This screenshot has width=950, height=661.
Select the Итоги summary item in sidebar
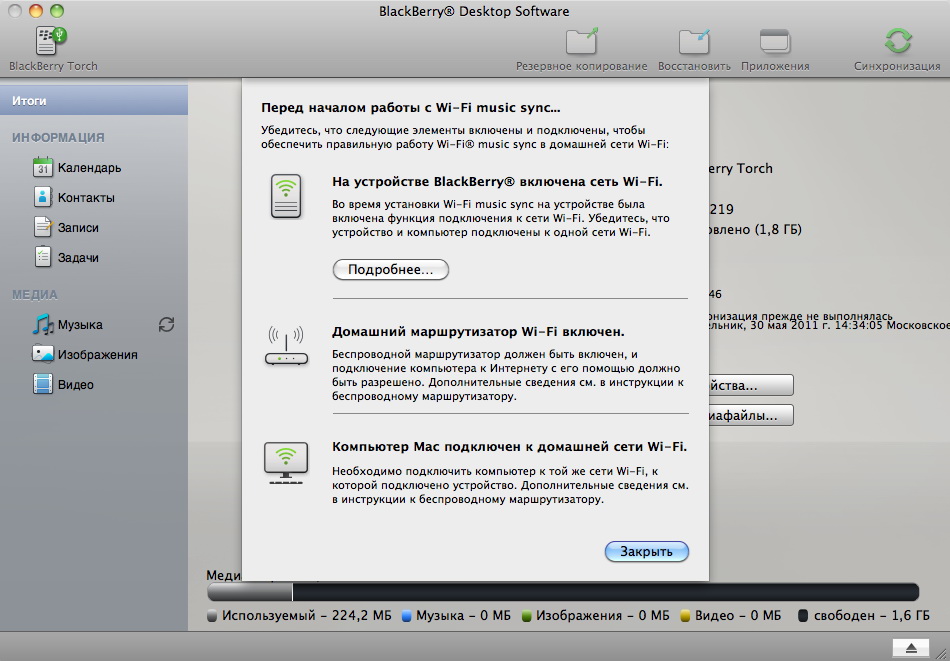[x=94, y=101]
